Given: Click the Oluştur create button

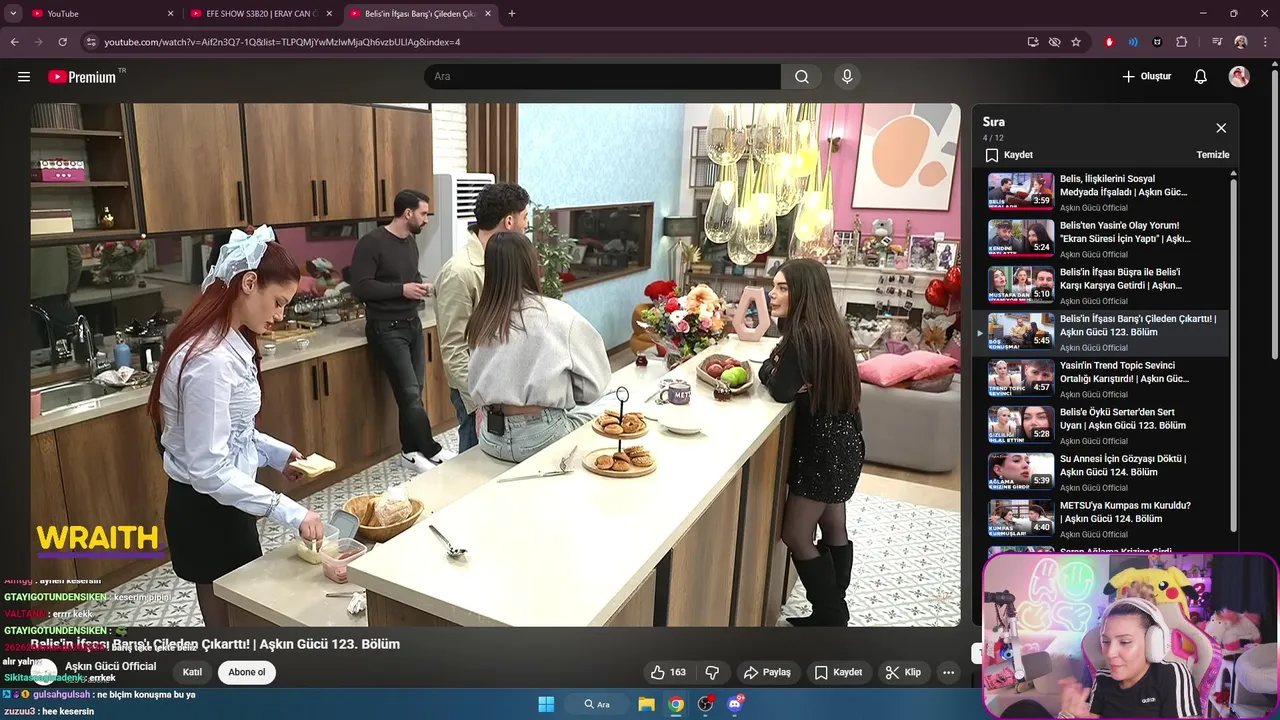Looking at the screenshot, I should click(x=1146, y=77).
